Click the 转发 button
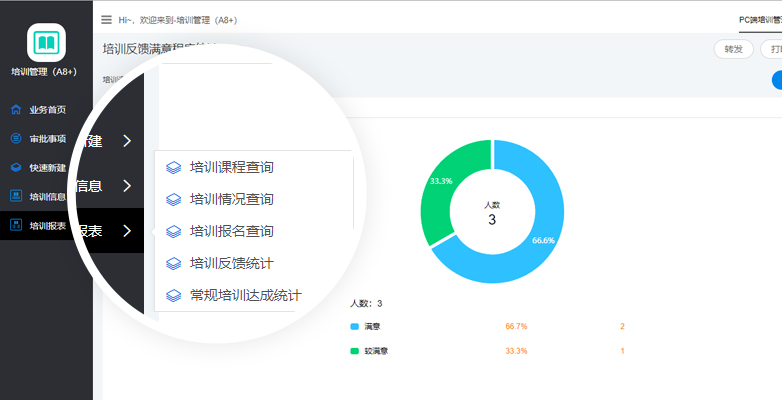The image size is (782, 400). 733,50
